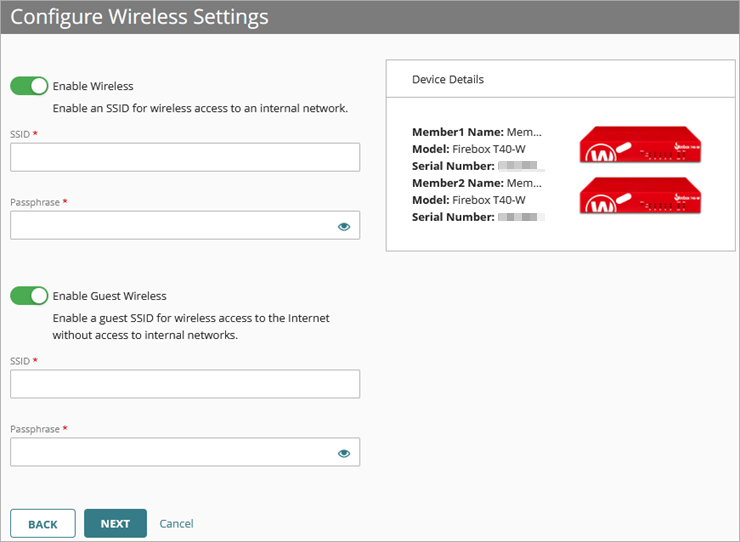
Task: Click the Configure Wireless Settings title
Action: [139, 17]
